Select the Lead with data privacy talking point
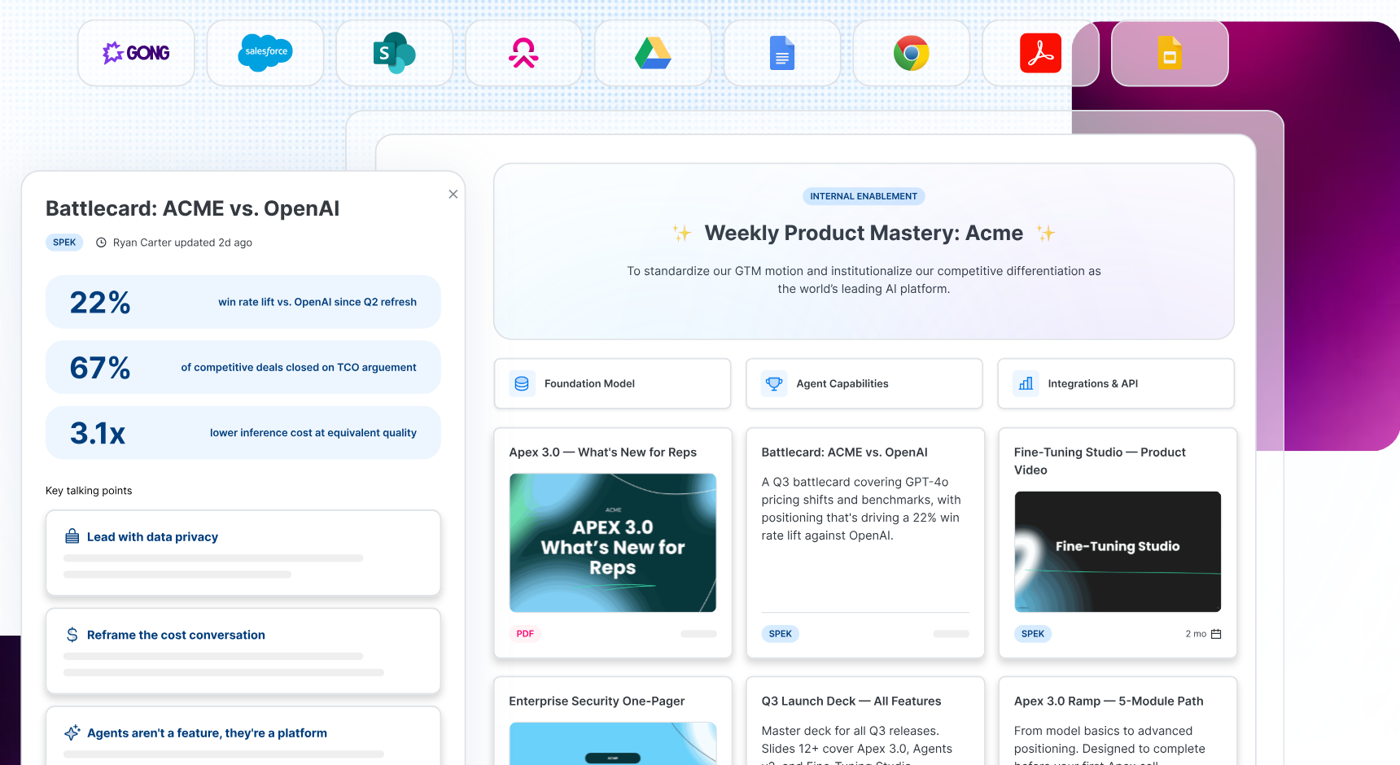 tap(243, 553)
